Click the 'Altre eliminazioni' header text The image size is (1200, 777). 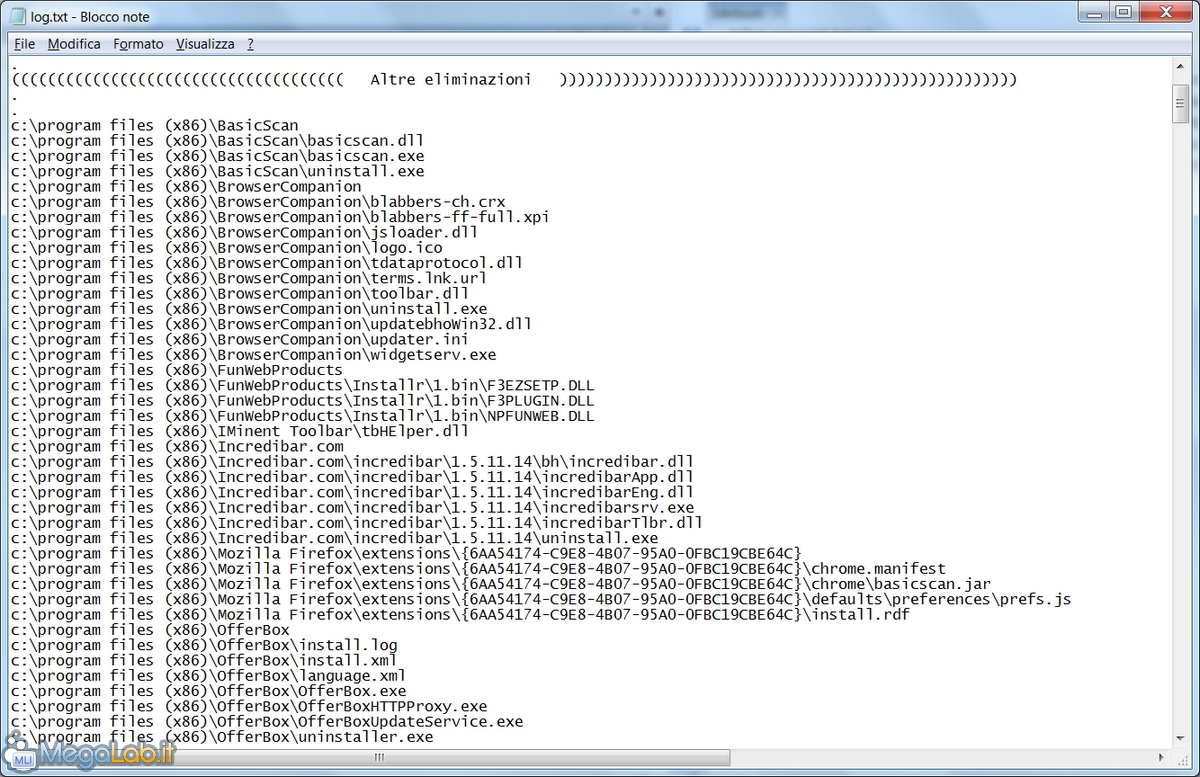(451, 79)
